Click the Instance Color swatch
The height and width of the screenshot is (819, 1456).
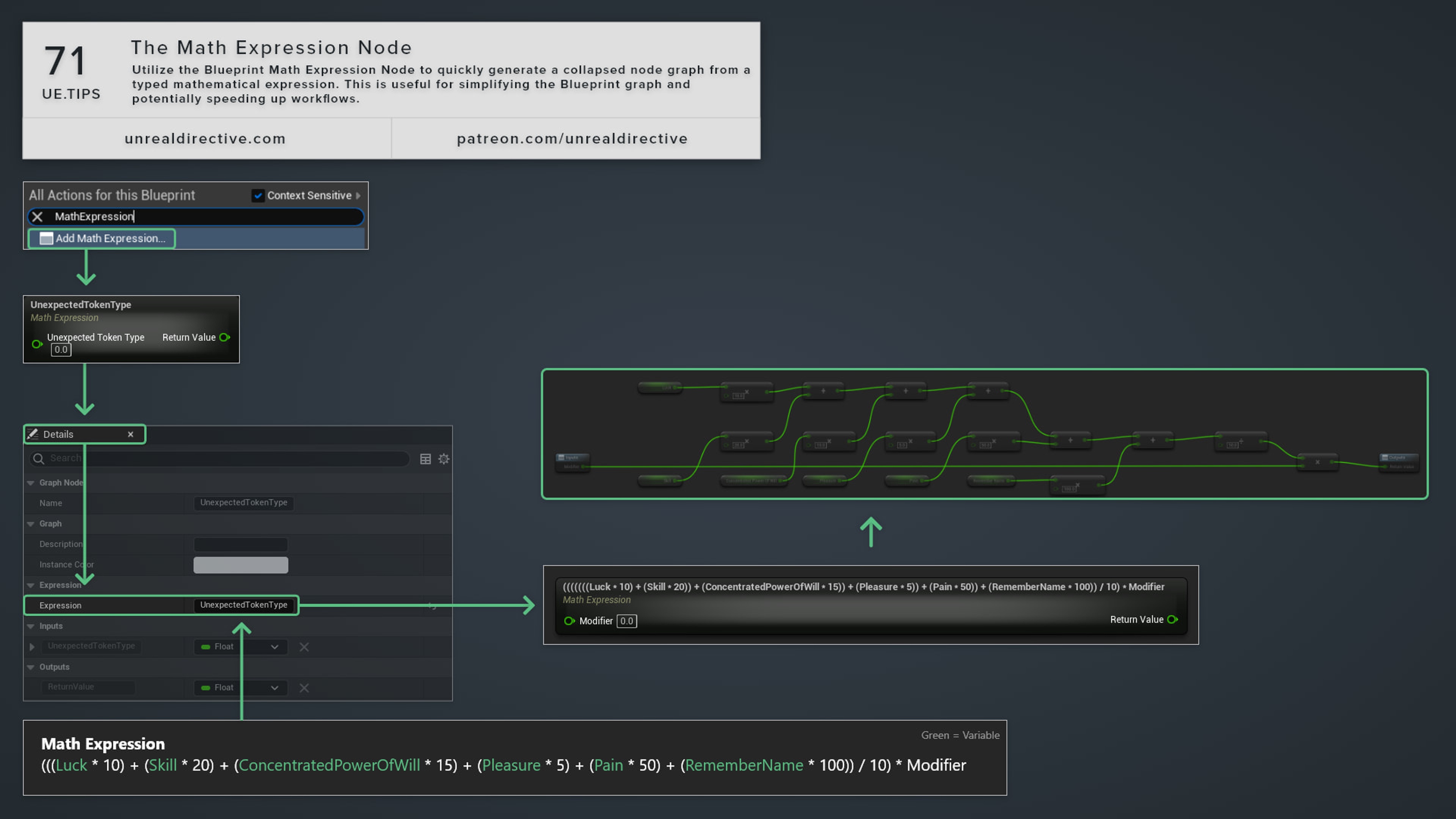[x=240, y=565]
